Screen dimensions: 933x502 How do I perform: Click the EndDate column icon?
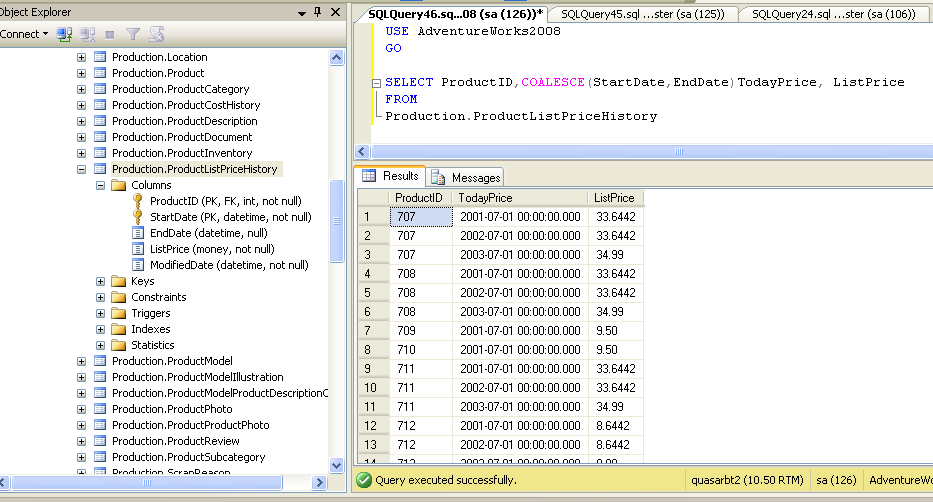pos(138,233)
